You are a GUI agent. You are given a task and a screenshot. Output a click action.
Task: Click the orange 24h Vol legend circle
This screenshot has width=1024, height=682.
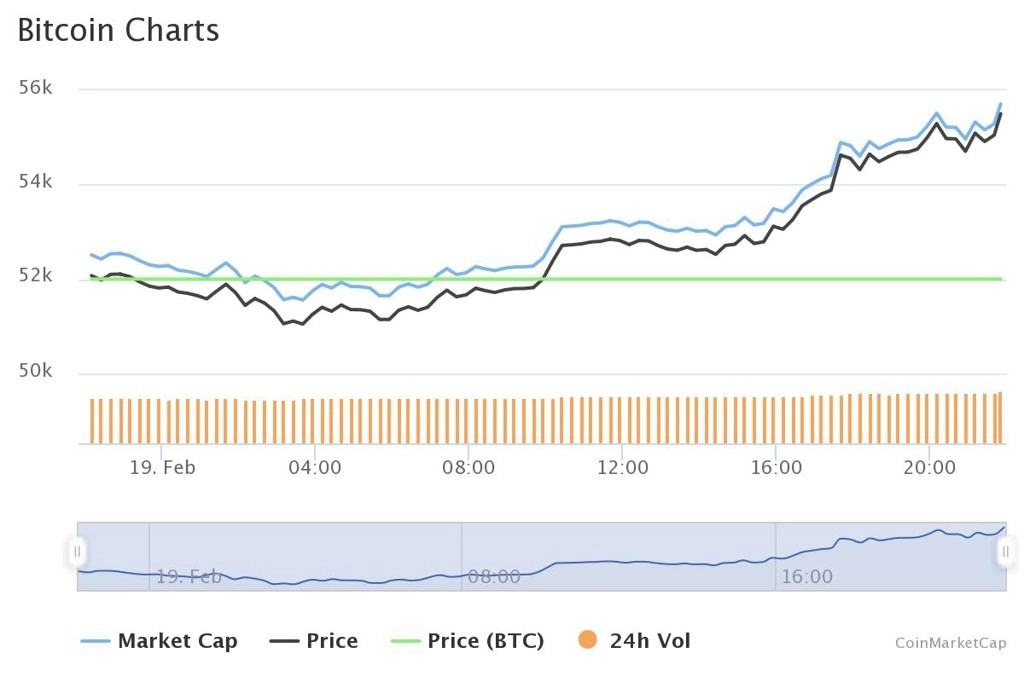(588, 640)
